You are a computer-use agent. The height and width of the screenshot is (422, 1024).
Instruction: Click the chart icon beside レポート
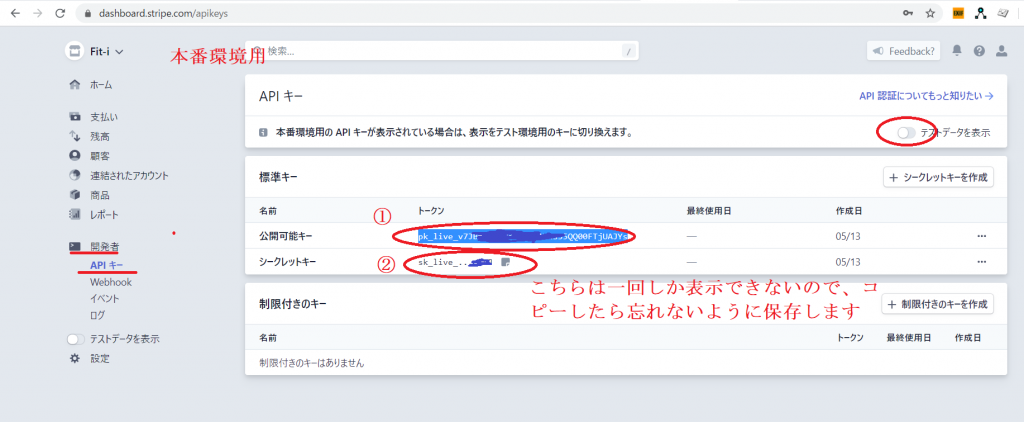pyautogui.click(x=75, y=214)
